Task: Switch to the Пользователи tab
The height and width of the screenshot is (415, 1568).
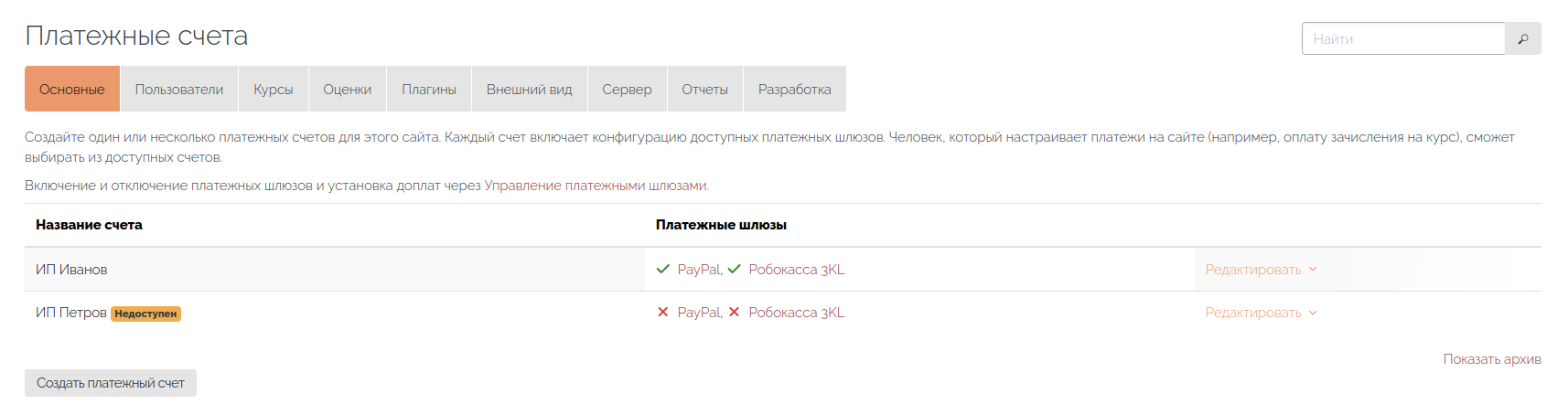Action: point(178,90)
